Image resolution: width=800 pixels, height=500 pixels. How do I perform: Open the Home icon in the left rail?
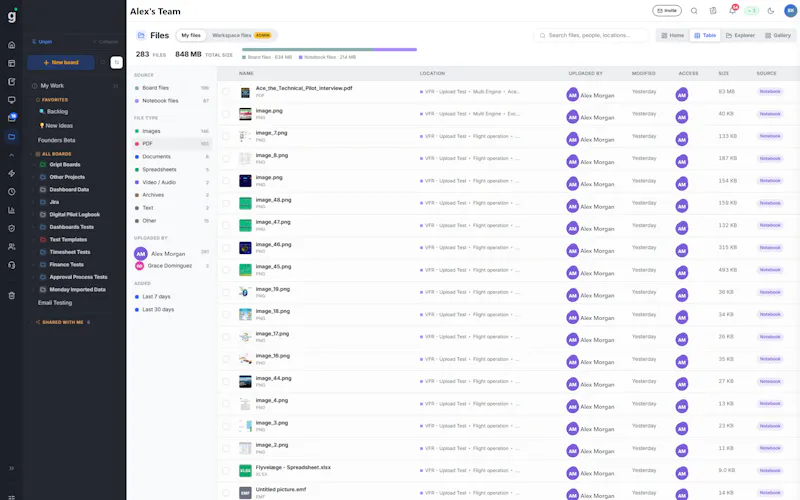11,45
